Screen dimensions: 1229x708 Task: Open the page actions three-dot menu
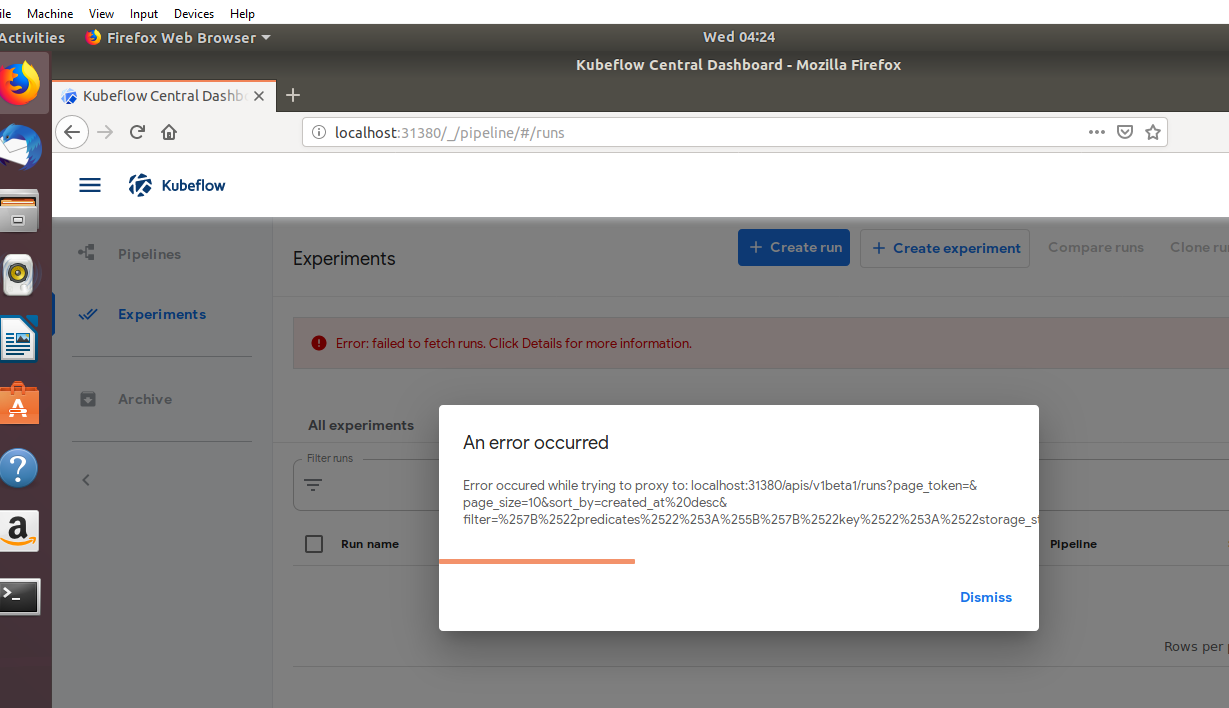(x=1096, y=131)
